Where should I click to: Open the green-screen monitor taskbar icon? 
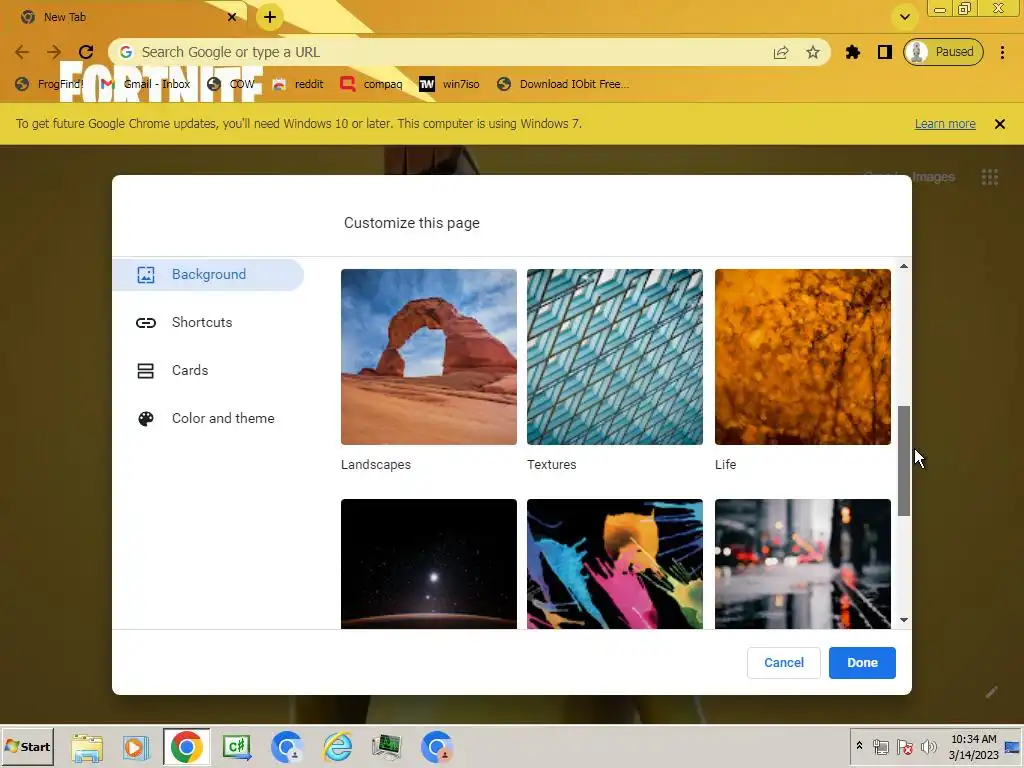tap(387, 747)
